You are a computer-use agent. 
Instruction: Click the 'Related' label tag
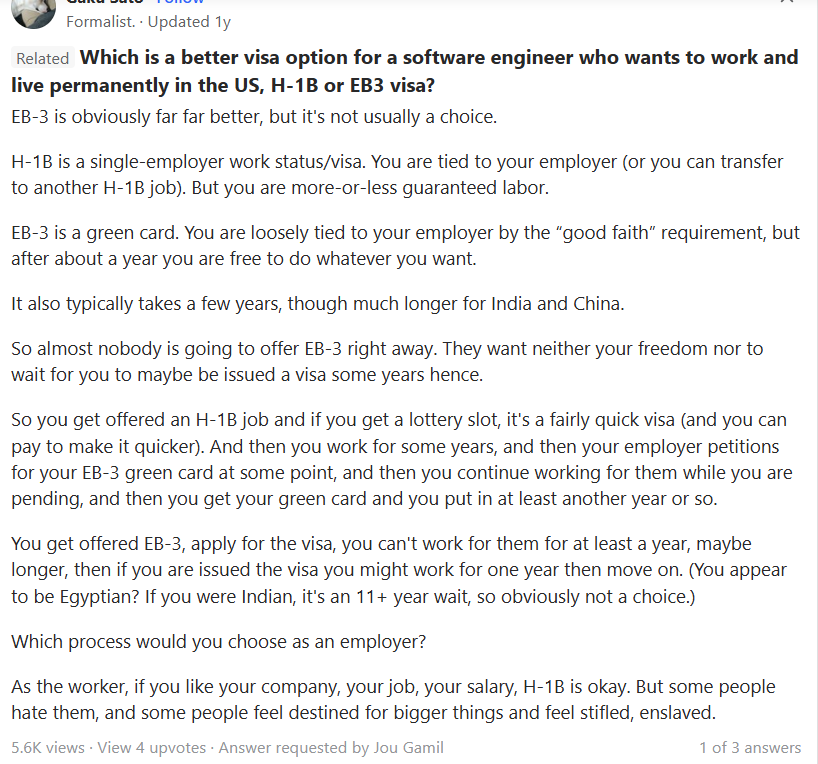(43, 59)
